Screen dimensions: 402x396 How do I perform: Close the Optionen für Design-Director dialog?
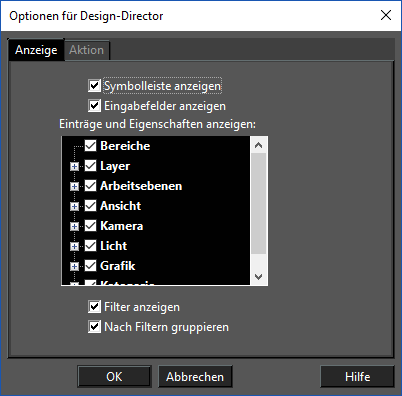tap(386, 15)
